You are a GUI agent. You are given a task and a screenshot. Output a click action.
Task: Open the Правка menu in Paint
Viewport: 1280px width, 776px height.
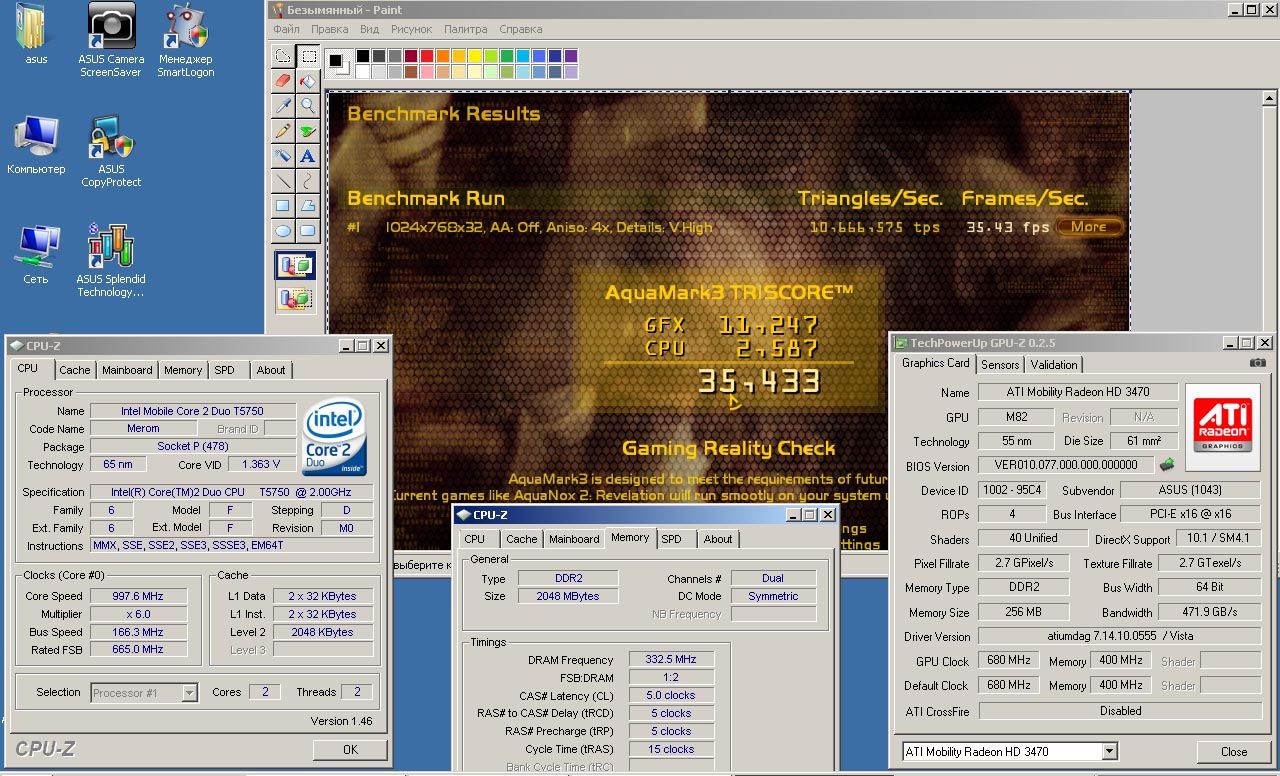tap(330, 30)
